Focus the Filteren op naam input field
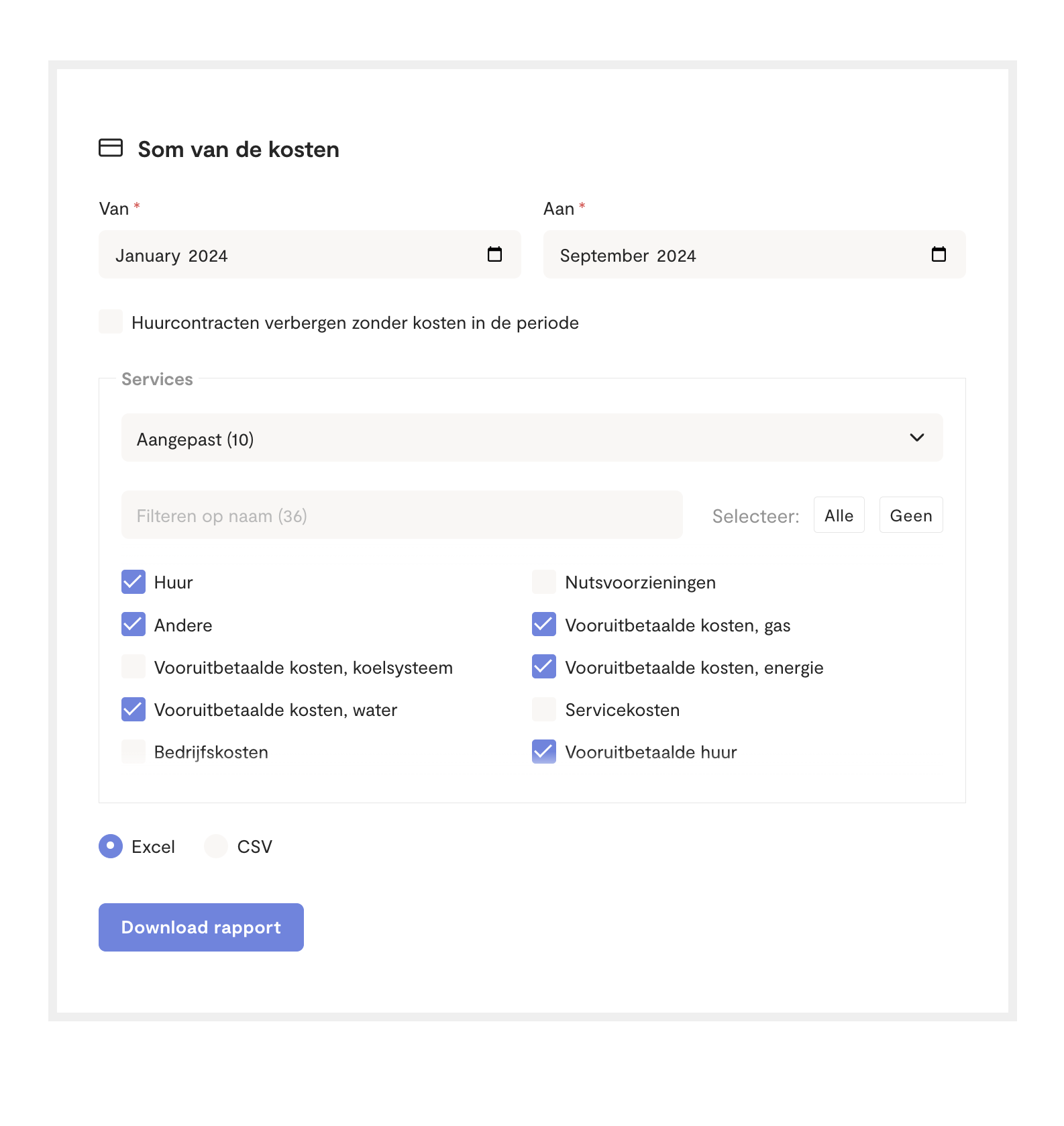The image size is (1064, 1126). 402,515
